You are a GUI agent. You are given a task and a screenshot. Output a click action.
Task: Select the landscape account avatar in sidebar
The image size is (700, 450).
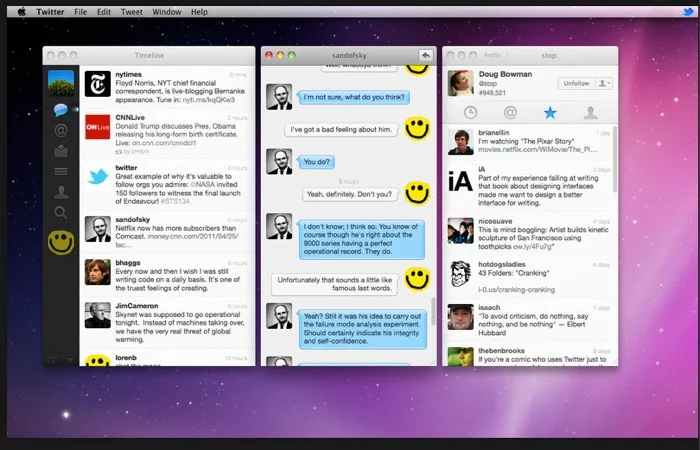click(61, 83)
